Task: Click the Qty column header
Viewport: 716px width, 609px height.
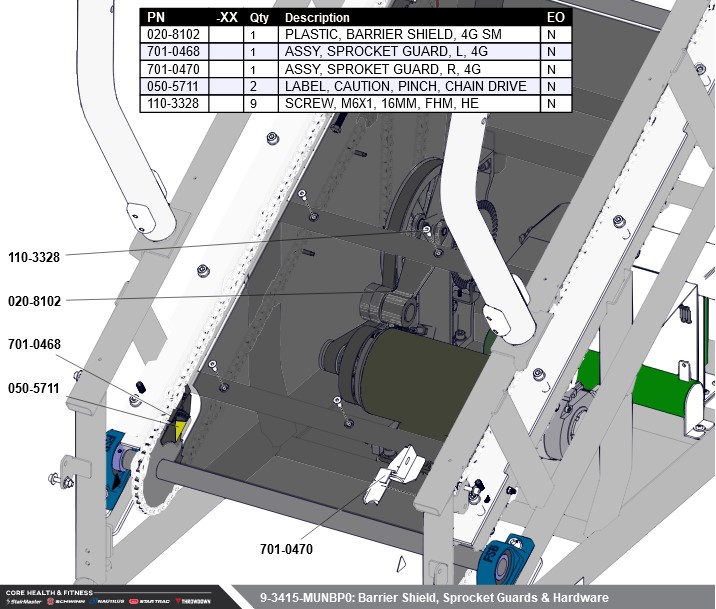Action: click(x=259, y=18)
